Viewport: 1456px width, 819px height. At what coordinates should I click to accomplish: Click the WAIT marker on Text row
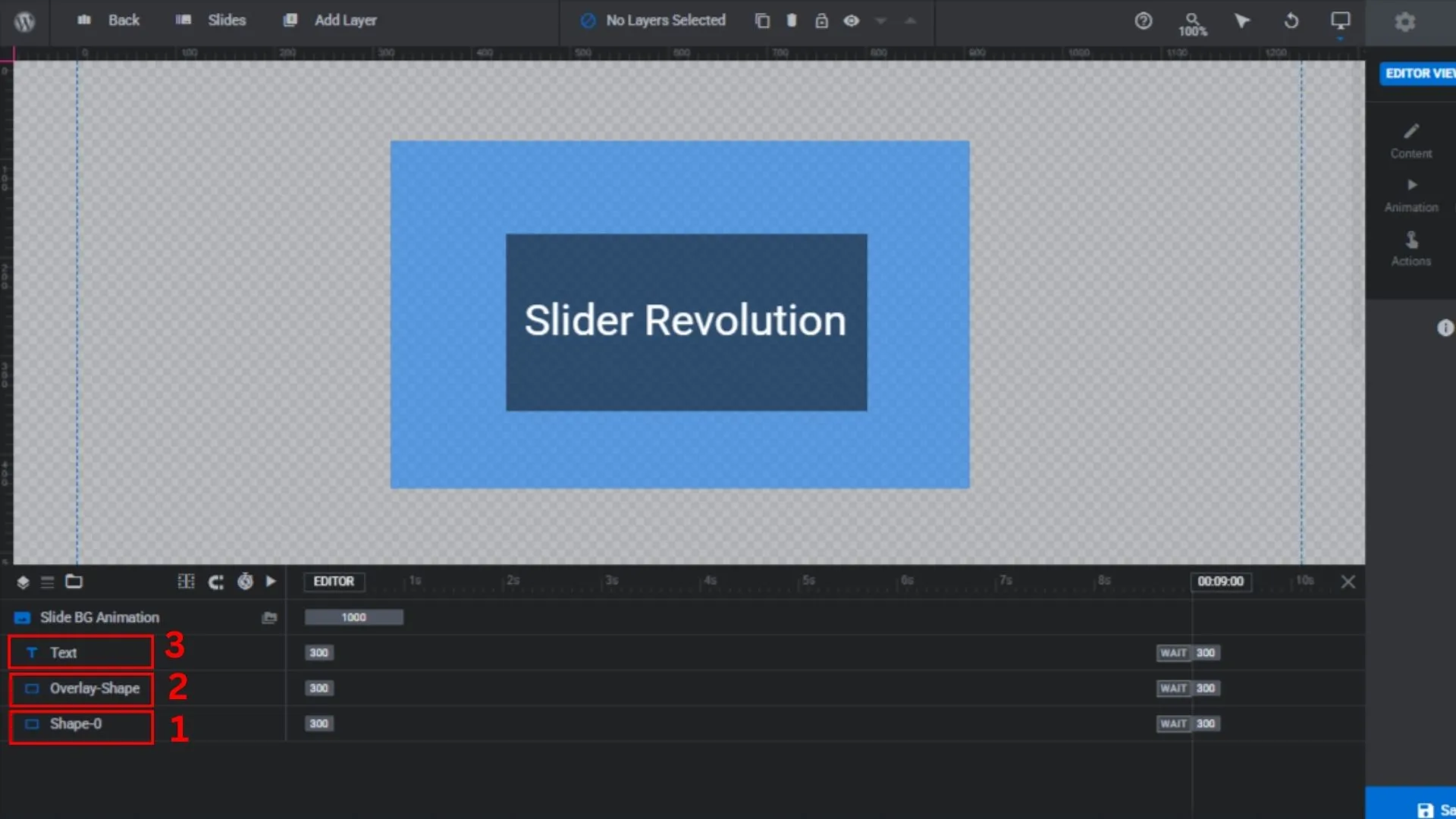tap(1173, 652)
